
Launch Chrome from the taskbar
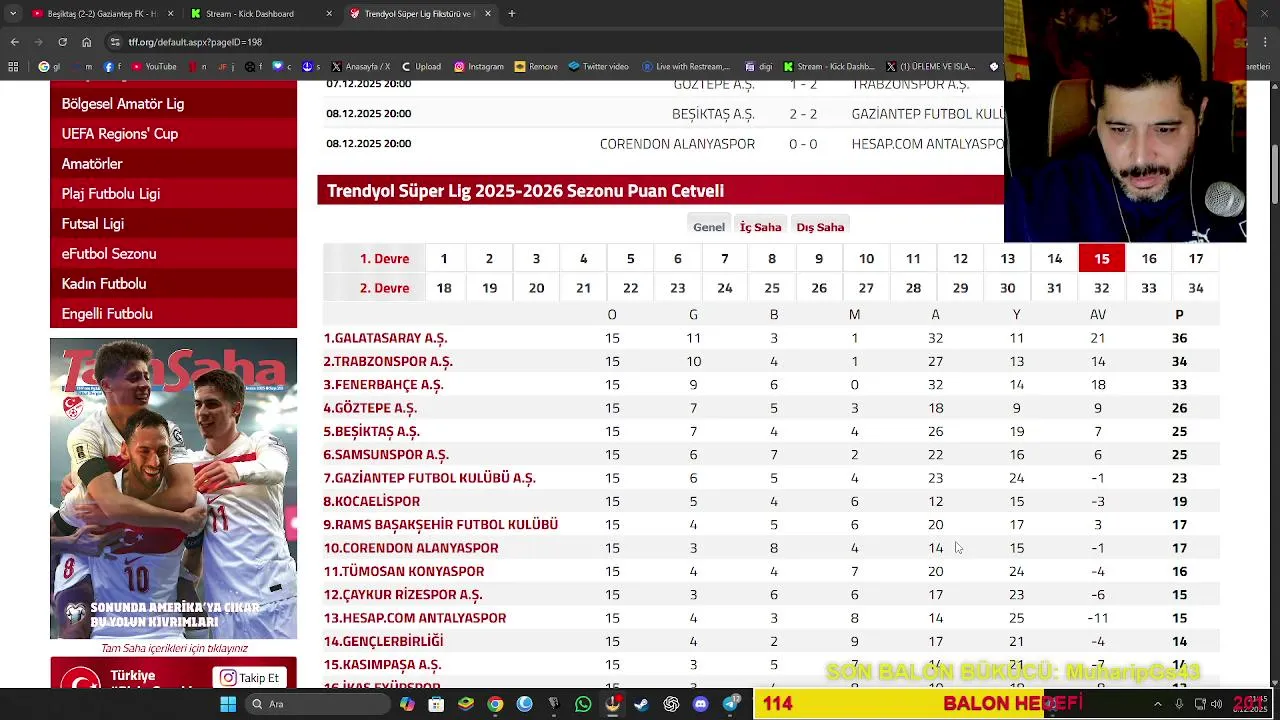click(495, 704)
